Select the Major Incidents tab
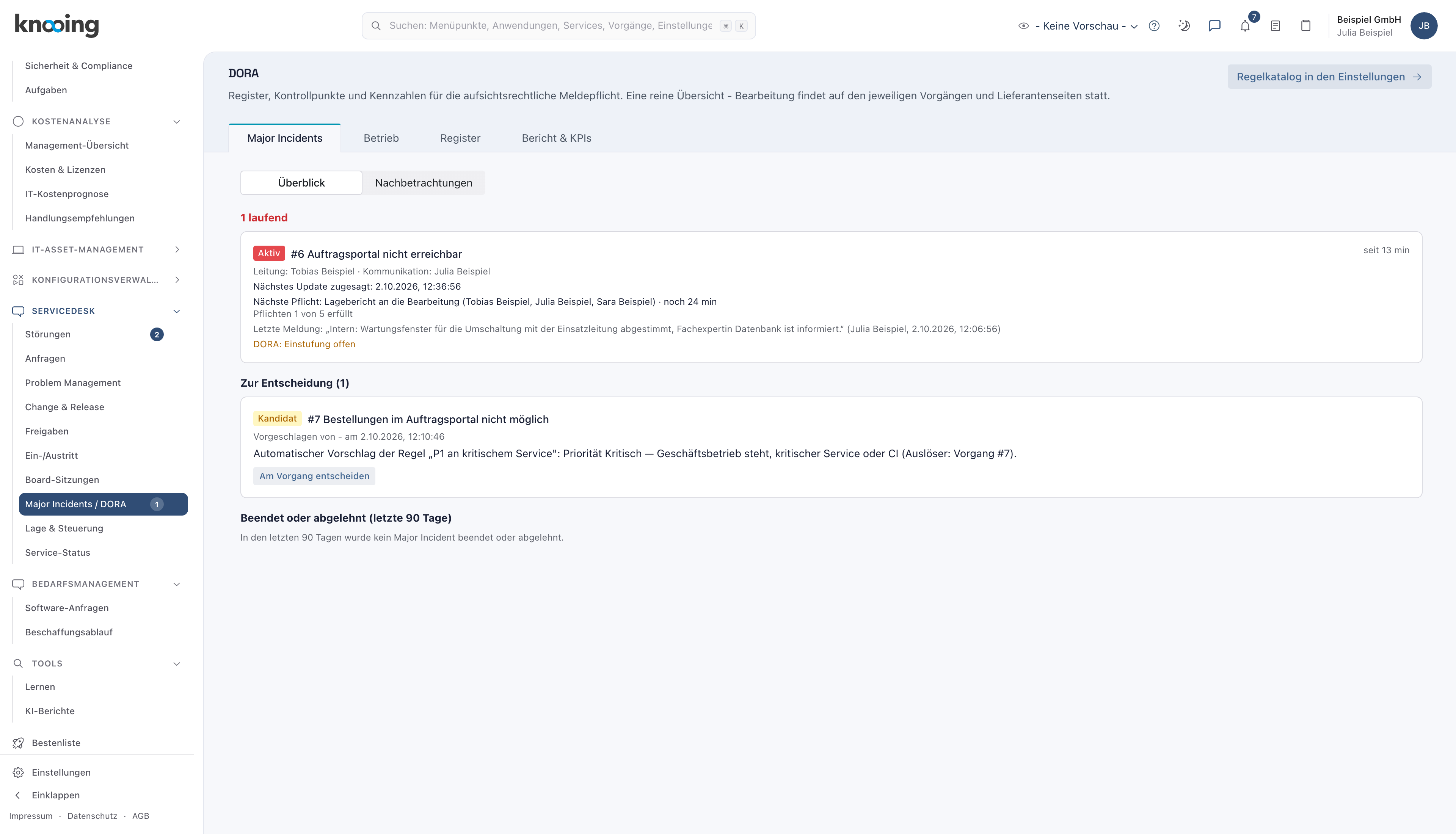Viewport: 1456px width, 834px height. tap(285, 138)
